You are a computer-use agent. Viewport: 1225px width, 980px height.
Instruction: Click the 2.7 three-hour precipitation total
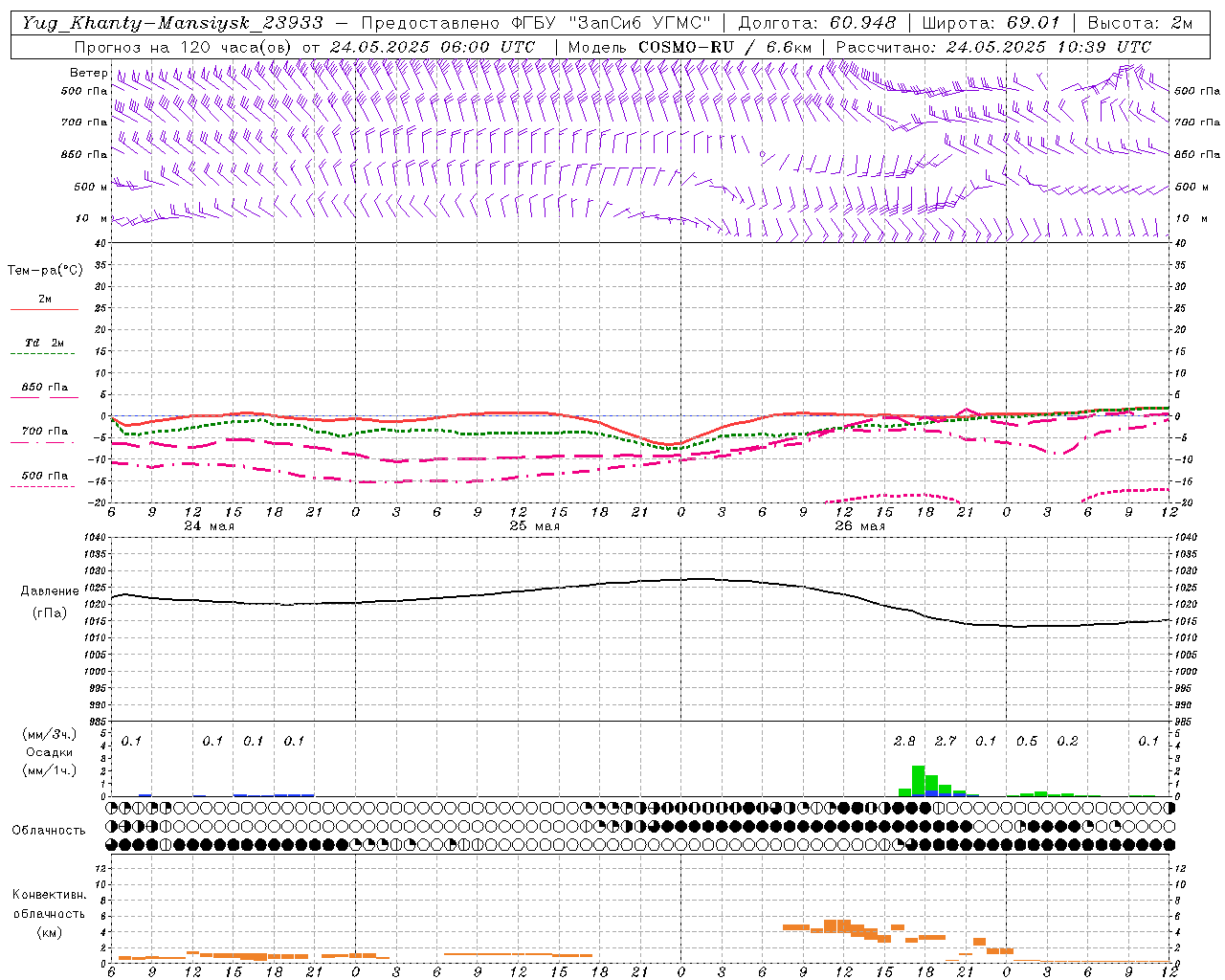point(946,741)
